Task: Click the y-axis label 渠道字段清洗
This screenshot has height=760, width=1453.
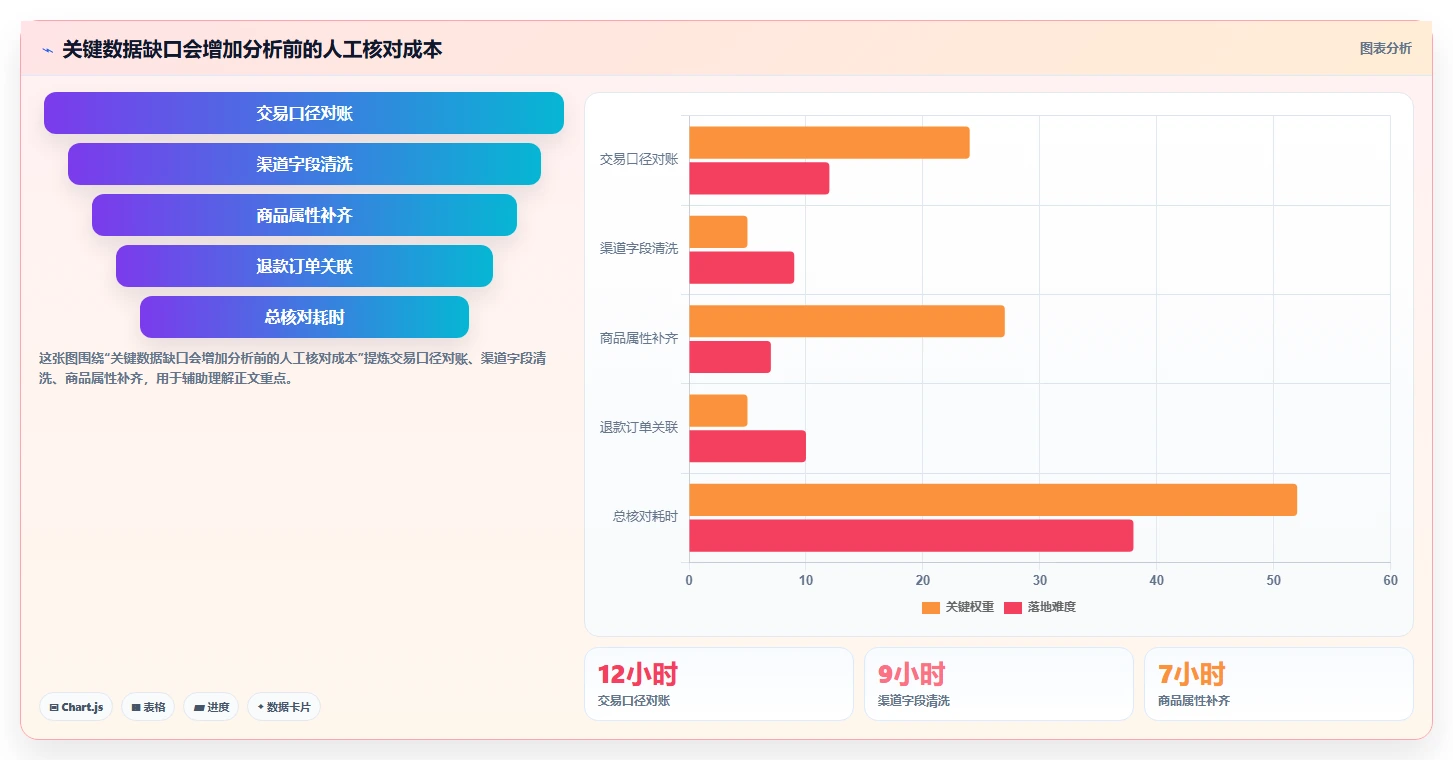Action: (638, 249)
